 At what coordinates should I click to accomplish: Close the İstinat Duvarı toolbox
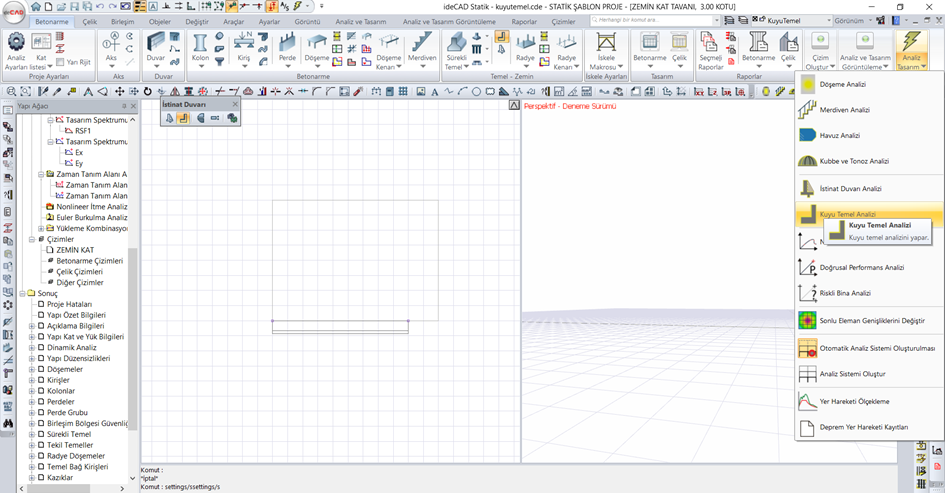235,104
